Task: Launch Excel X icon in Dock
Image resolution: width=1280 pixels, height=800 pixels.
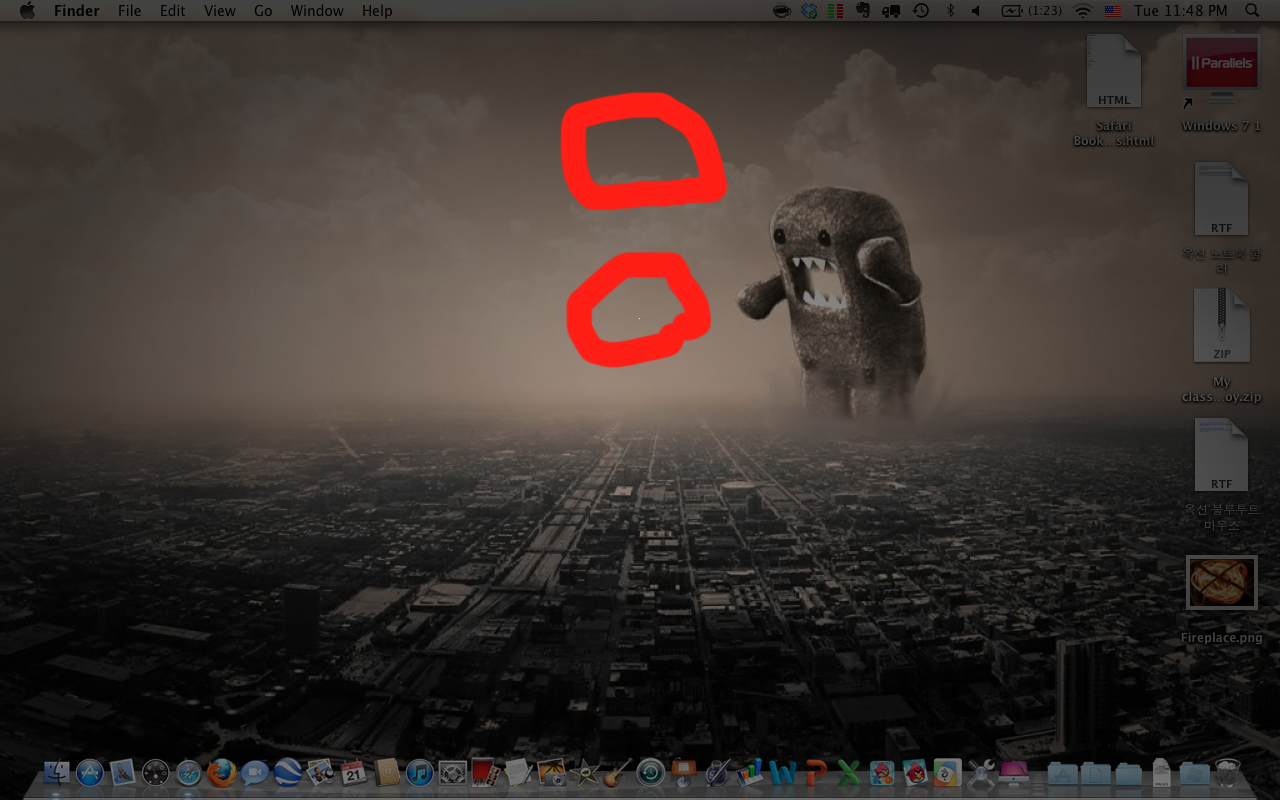Action: click(x=849, y=773)
